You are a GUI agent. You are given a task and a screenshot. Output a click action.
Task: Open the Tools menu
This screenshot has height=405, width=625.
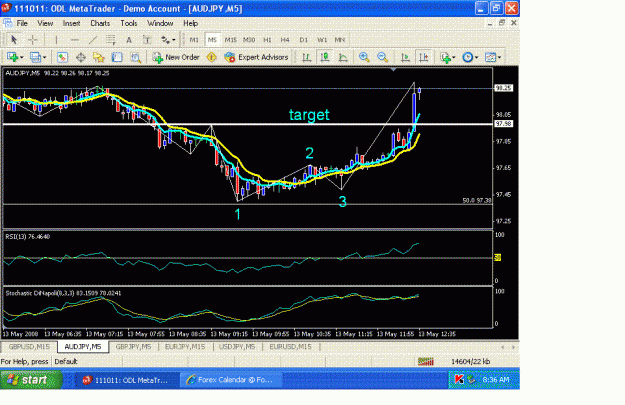tap(129, 23)
